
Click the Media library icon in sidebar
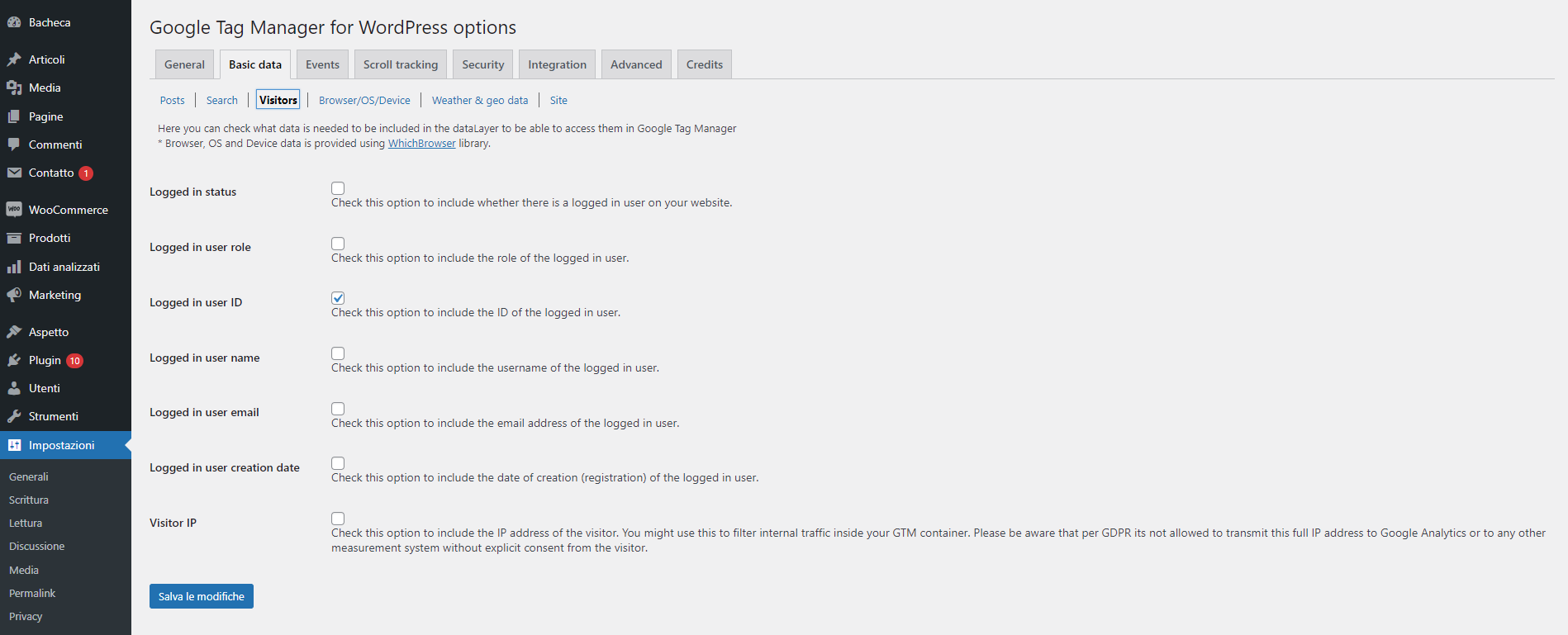click(x=14, y=88)
